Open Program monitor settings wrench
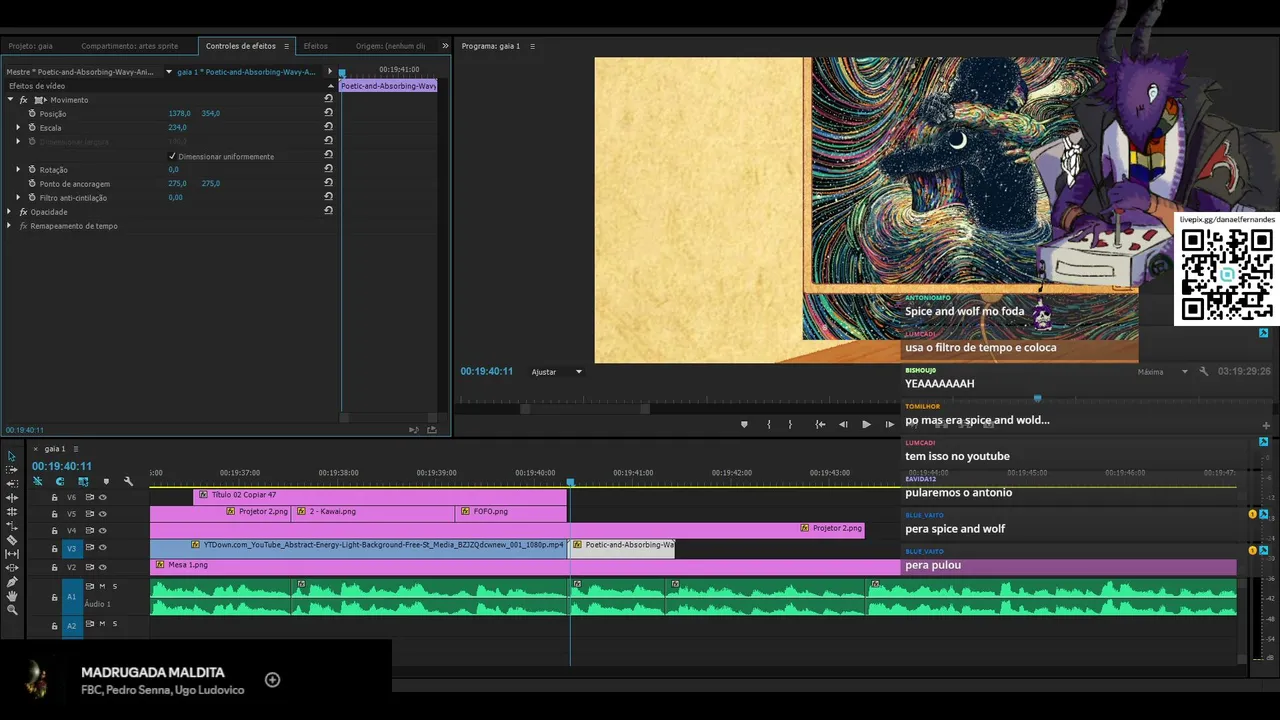This screenshot has width=1280, height=720. (1204, 372)
